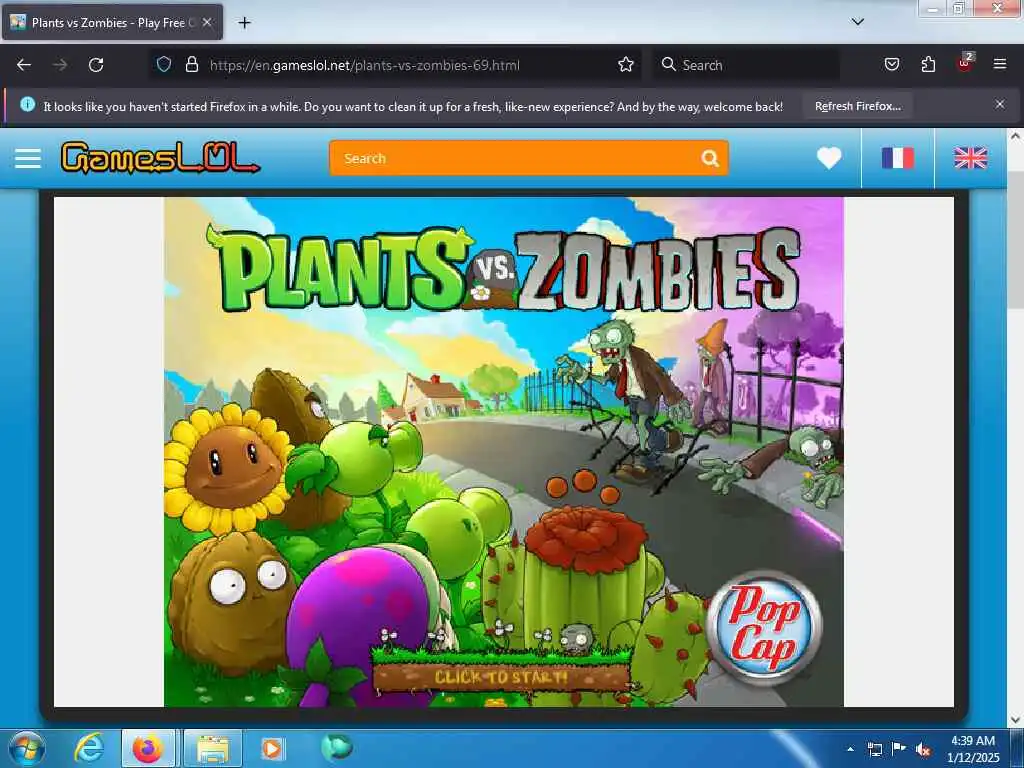Click the network tray icon
Screen dimensions: 1024x768
click(x=874, y=750)
